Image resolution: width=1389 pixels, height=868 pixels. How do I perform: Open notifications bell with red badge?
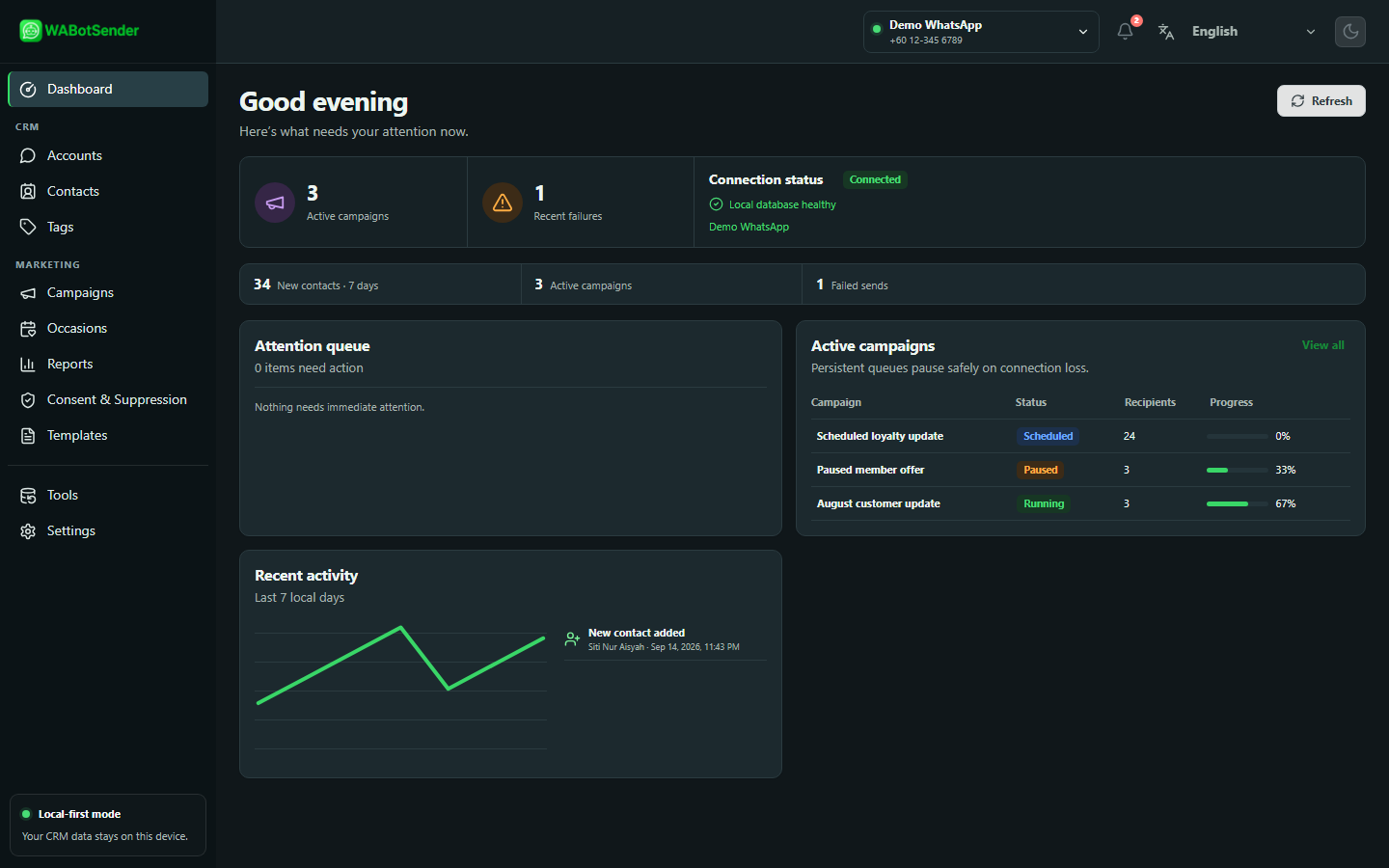(1126, 31)
